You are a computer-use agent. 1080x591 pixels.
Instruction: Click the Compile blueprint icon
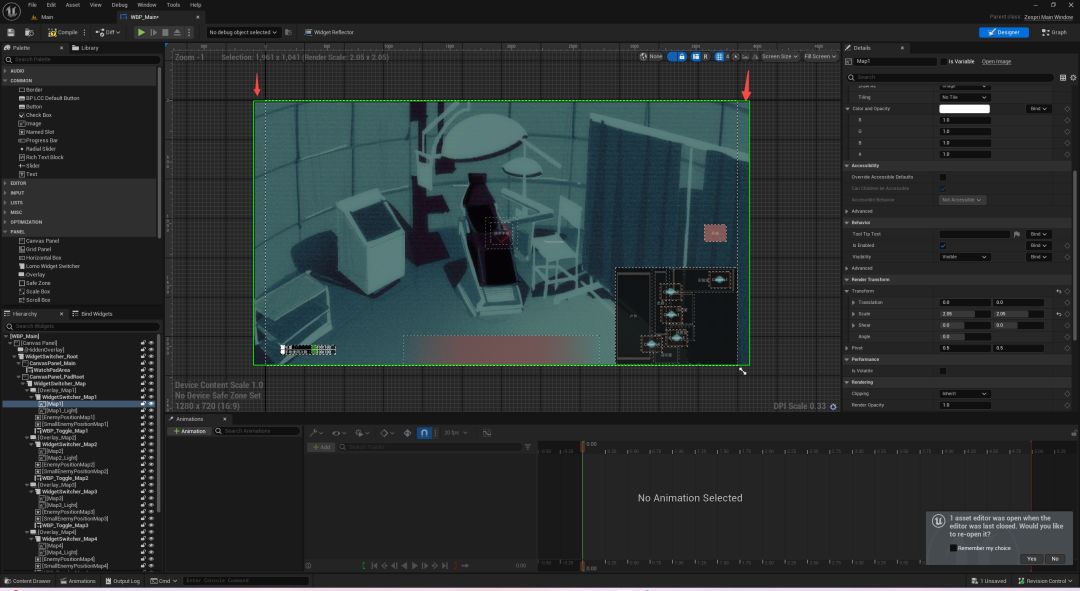[x=52, y=32]
